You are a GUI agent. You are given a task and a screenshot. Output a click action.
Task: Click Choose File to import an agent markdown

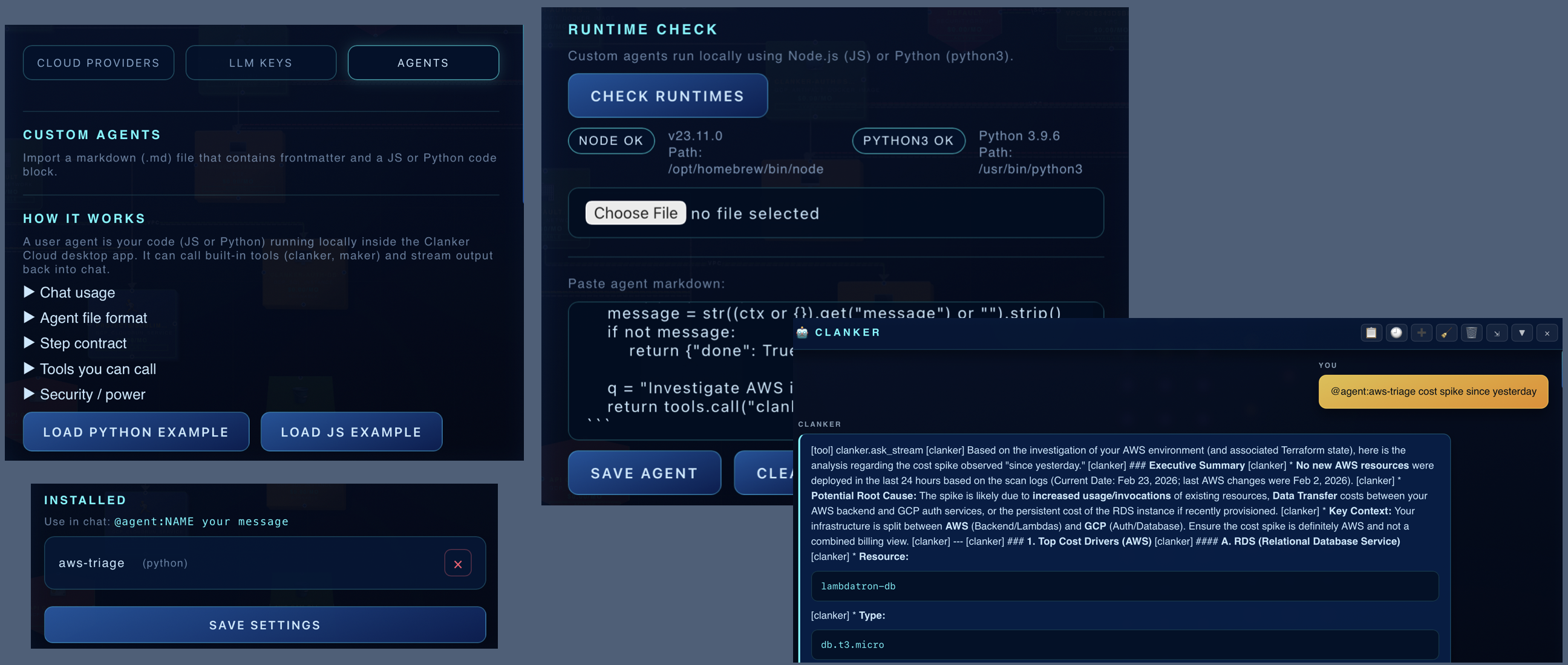point(635,213)
